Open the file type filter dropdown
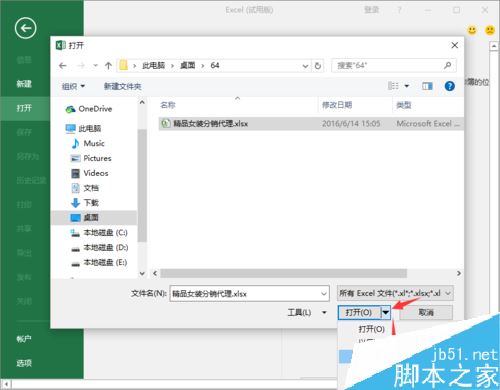The width and height of the screenshot is (500, 390). (395, 293)
